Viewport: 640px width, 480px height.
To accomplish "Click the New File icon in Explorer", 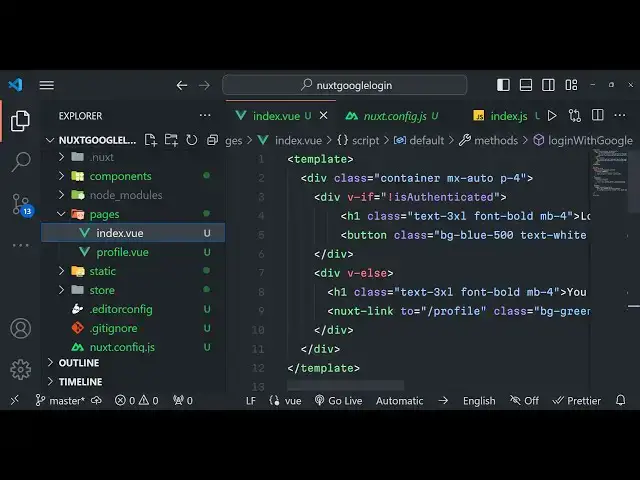I will point(151,140).
